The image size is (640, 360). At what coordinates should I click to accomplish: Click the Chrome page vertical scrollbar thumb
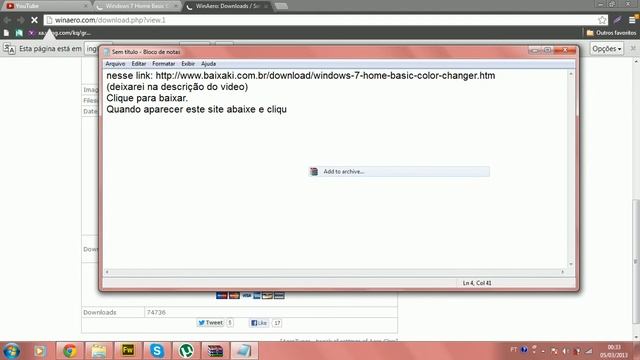(636, 261)
